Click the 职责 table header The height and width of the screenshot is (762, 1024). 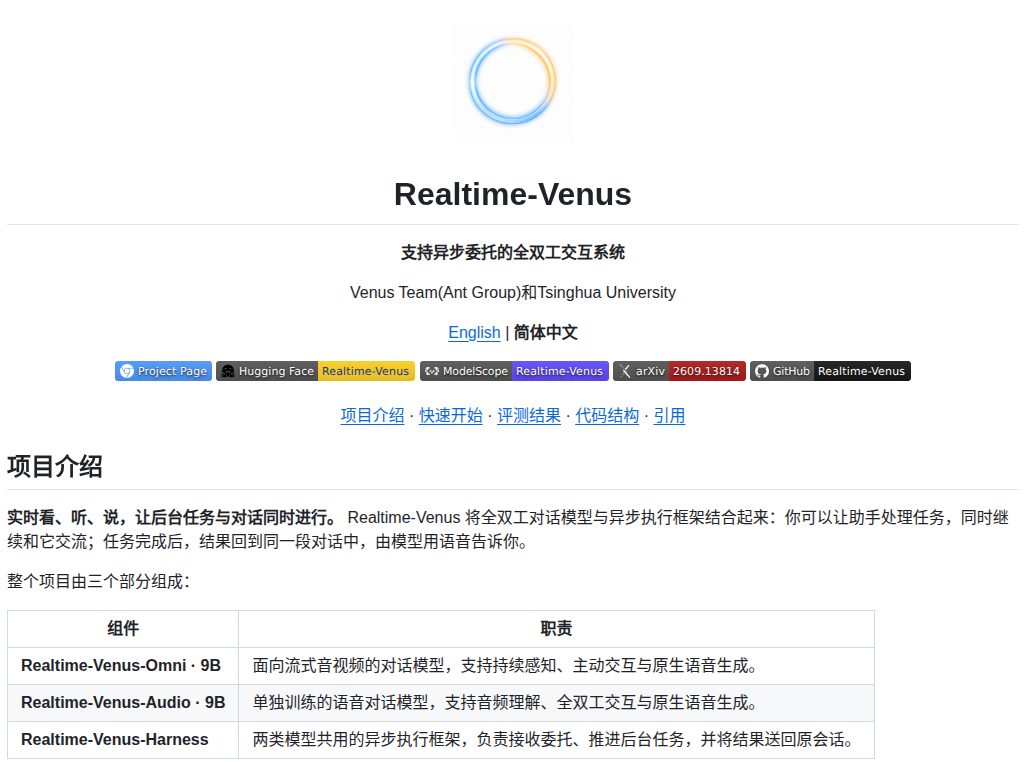(556, 629)
